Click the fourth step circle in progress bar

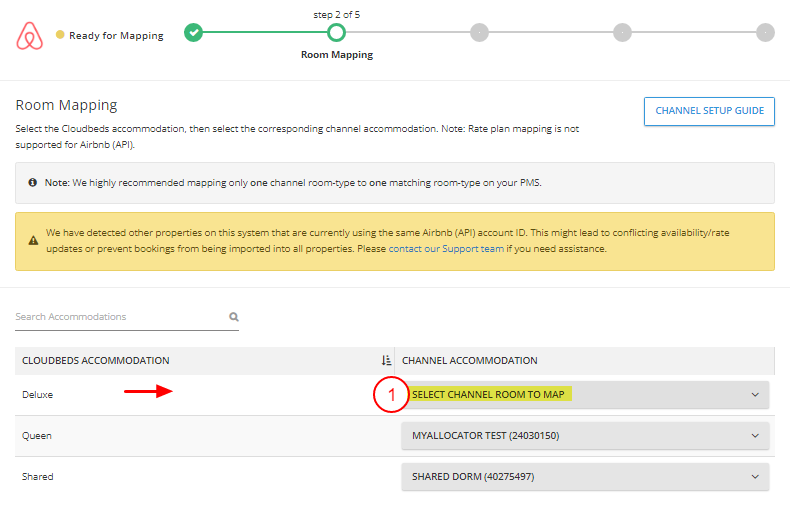click(x=622, y=33)
